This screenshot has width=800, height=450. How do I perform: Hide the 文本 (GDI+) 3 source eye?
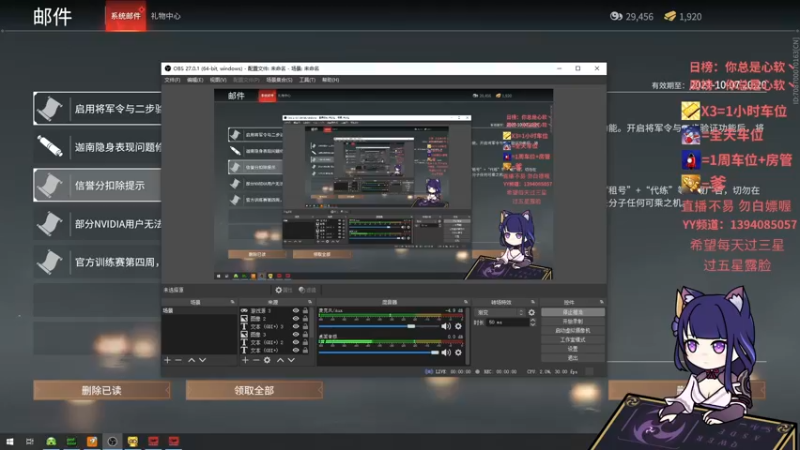click(x=295, y=327)
